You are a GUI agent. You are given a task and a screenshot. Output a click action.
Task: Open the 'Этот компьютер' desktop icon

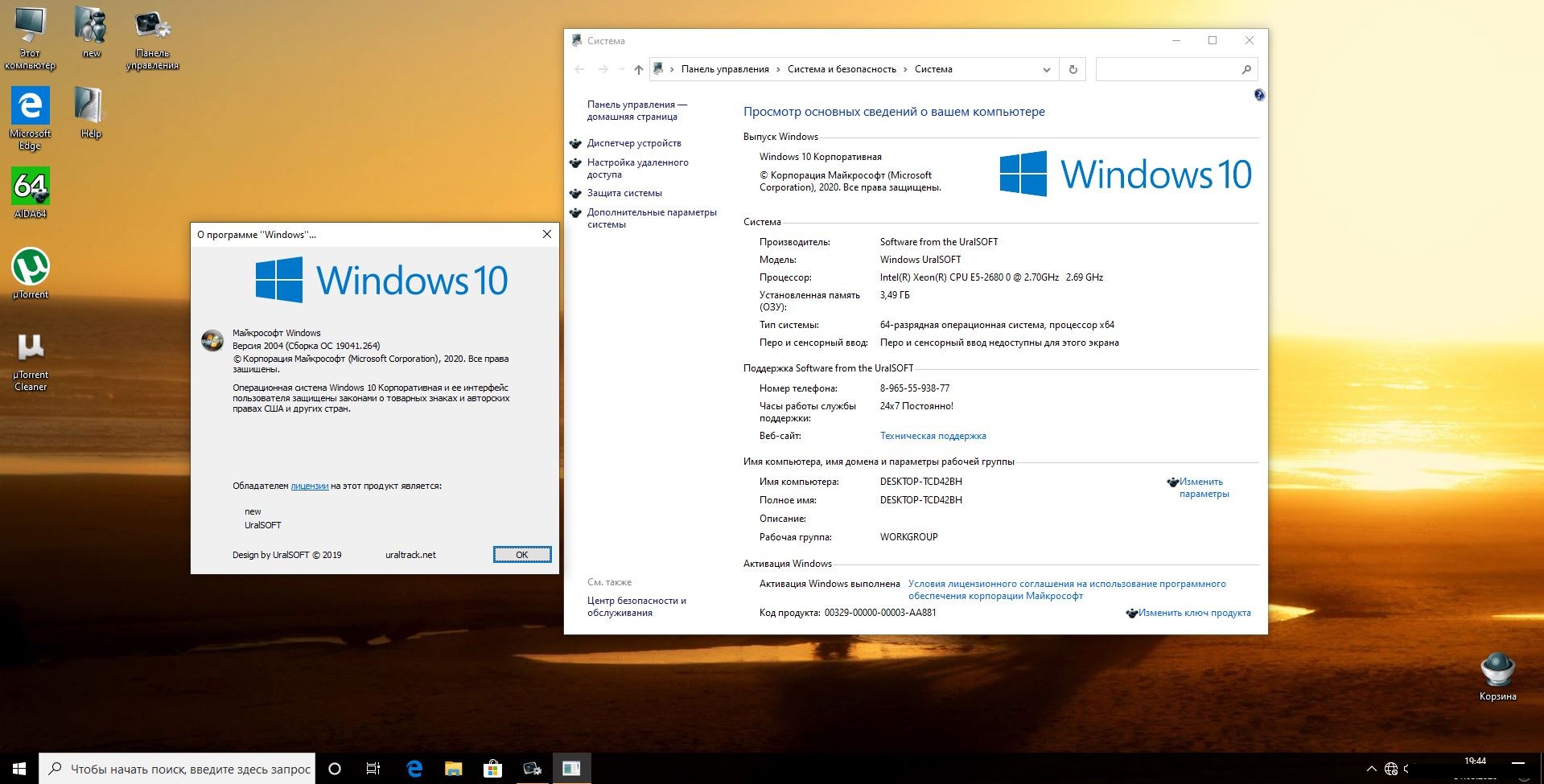(30, 38)
